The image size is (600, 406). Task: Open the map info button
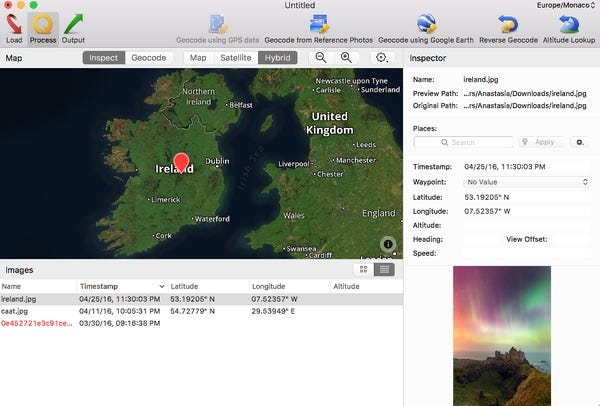[388, 244]
